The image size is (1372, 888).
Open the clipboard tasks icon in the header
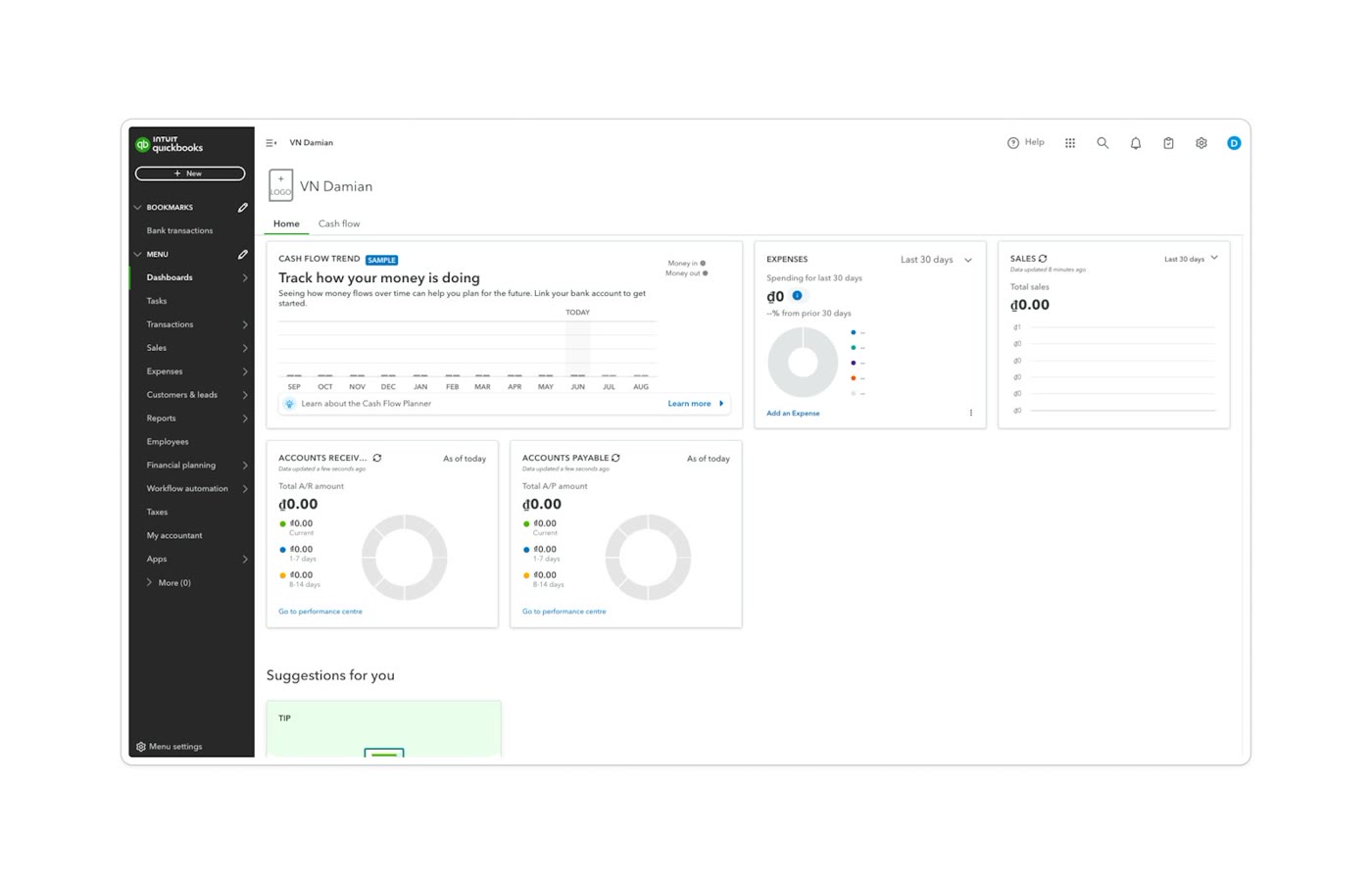click(x=1168, y=143)
